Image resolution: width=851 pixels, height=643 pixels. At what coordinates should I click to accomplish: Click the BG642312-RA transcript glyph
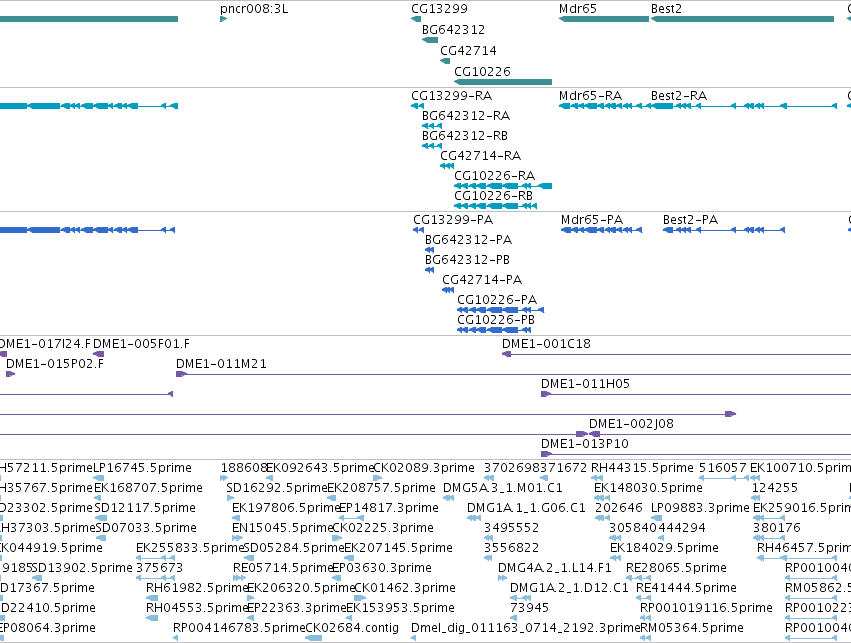(x=432, y=126)
